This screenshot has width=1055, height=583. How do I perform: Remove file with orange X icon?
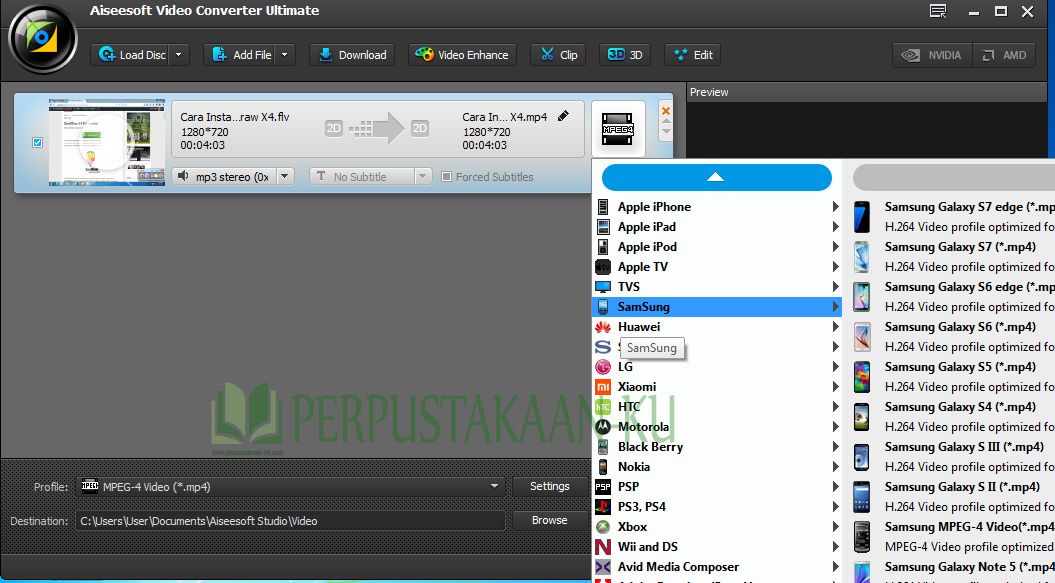click(x=665, y=111)
